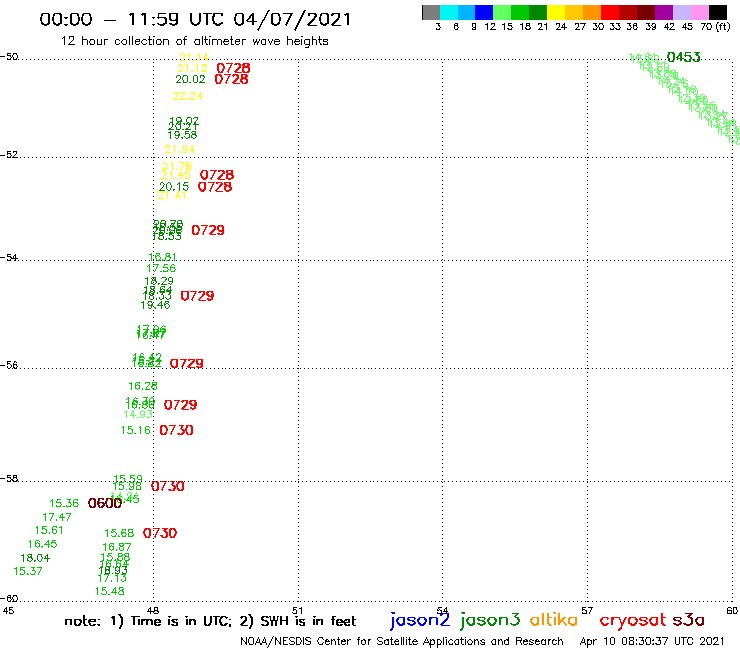
Task: Select the '15.36' value beside 0600
Action: [x=64, y=503]
